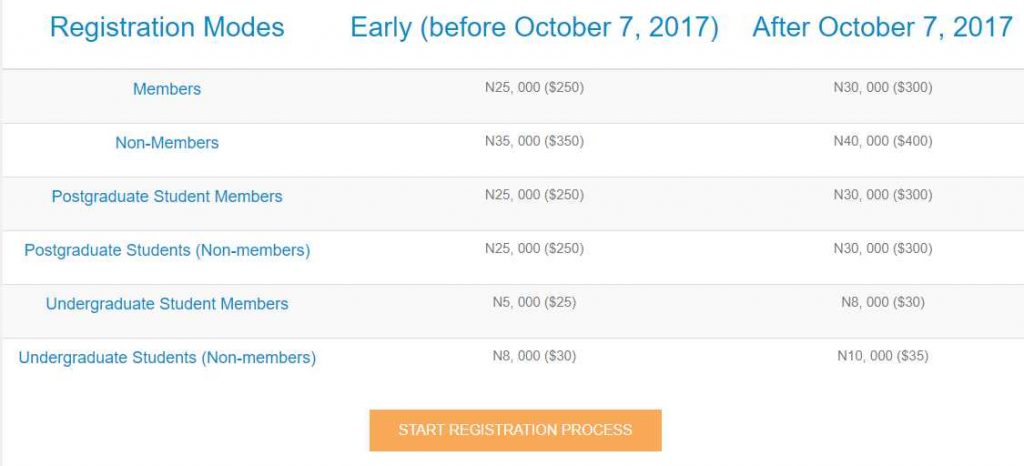Click Non-Members late price N40, 000 ($400)
The width and height of the screenshot is (1024, 466).
coord(882,141)
